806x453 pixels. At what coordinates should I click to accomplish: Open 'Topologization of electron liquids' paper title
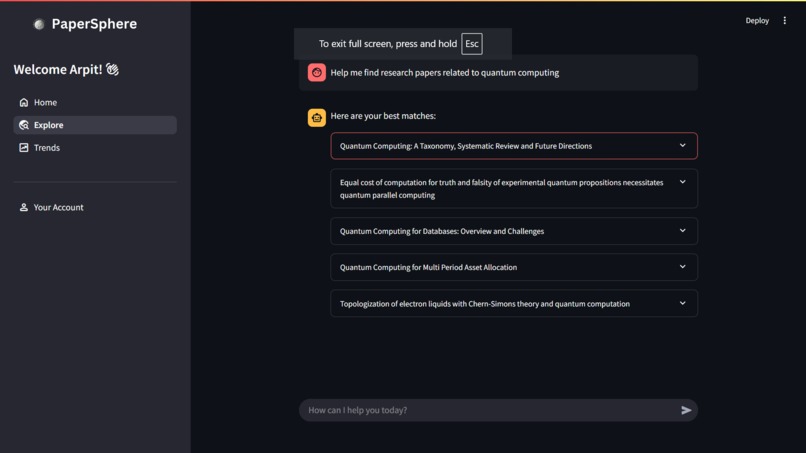pyautogui.click(x=485, y=304)
